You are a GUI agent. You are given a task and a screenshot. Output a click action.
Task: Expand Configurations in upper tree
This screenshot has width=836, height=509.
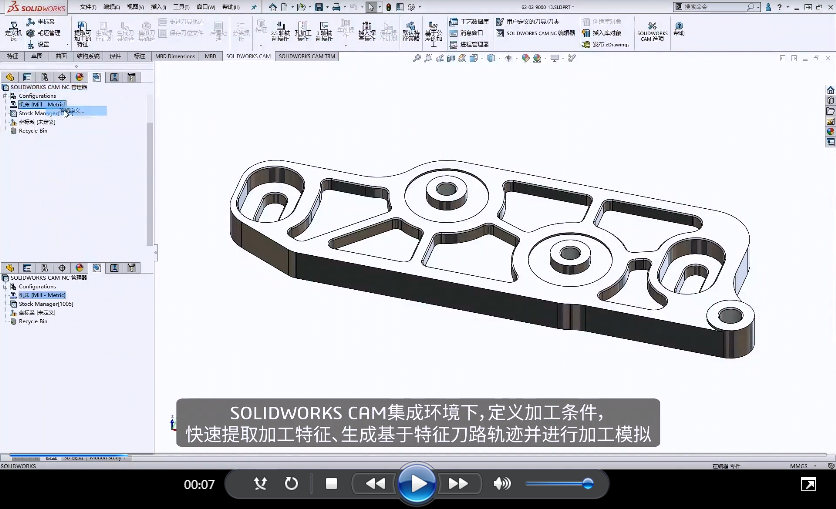point(5,96)
